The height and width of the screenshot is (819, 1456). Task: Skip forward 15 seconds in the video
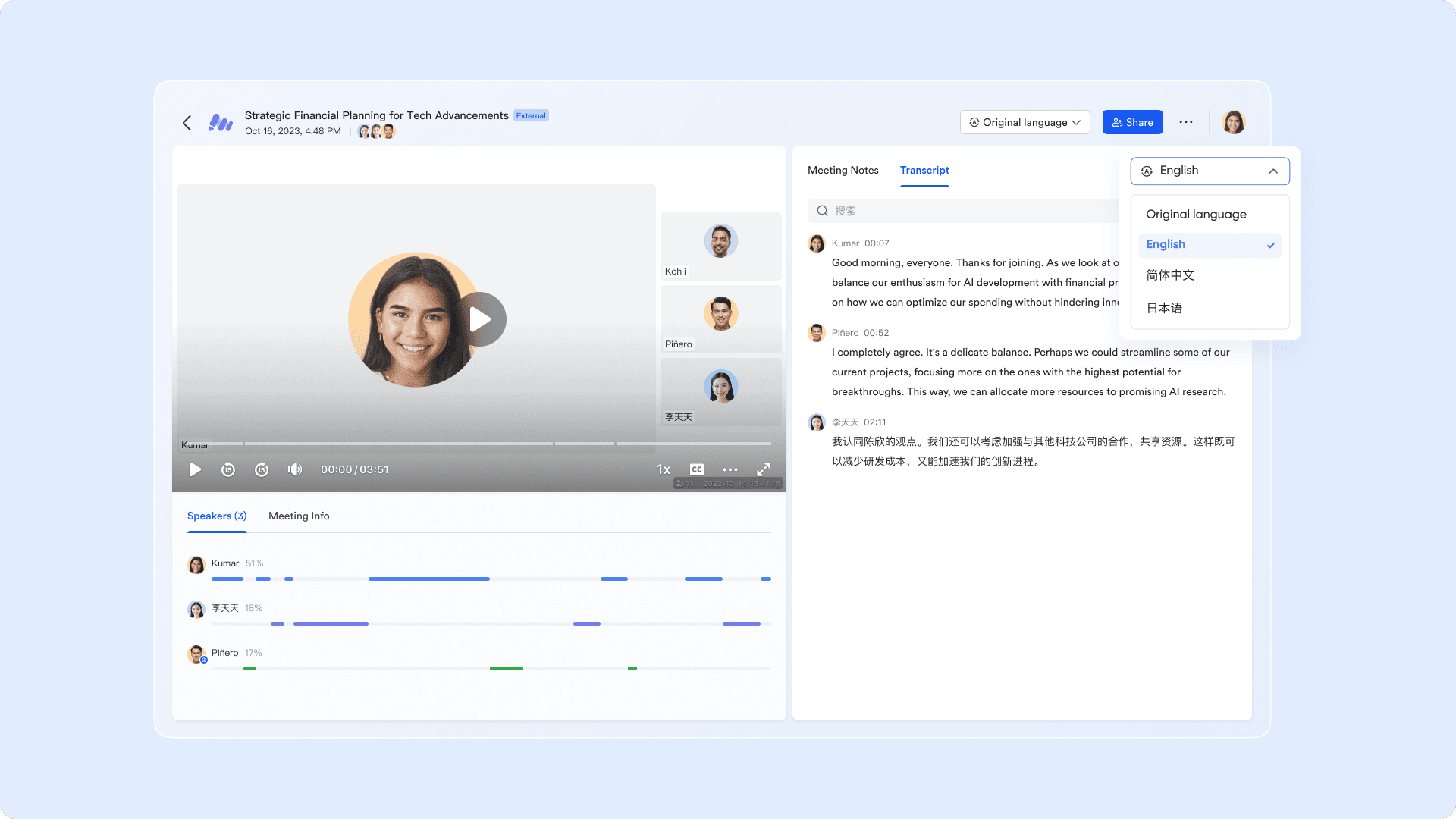262,469
